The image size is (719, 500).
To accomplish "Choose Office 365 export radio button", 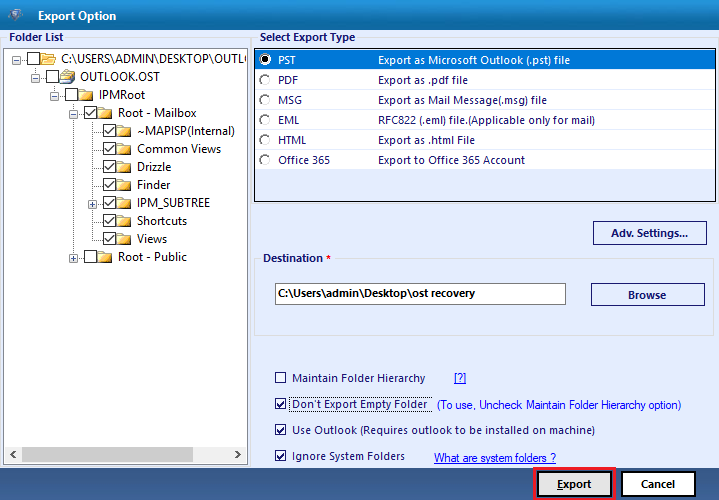I will [265, 160].
